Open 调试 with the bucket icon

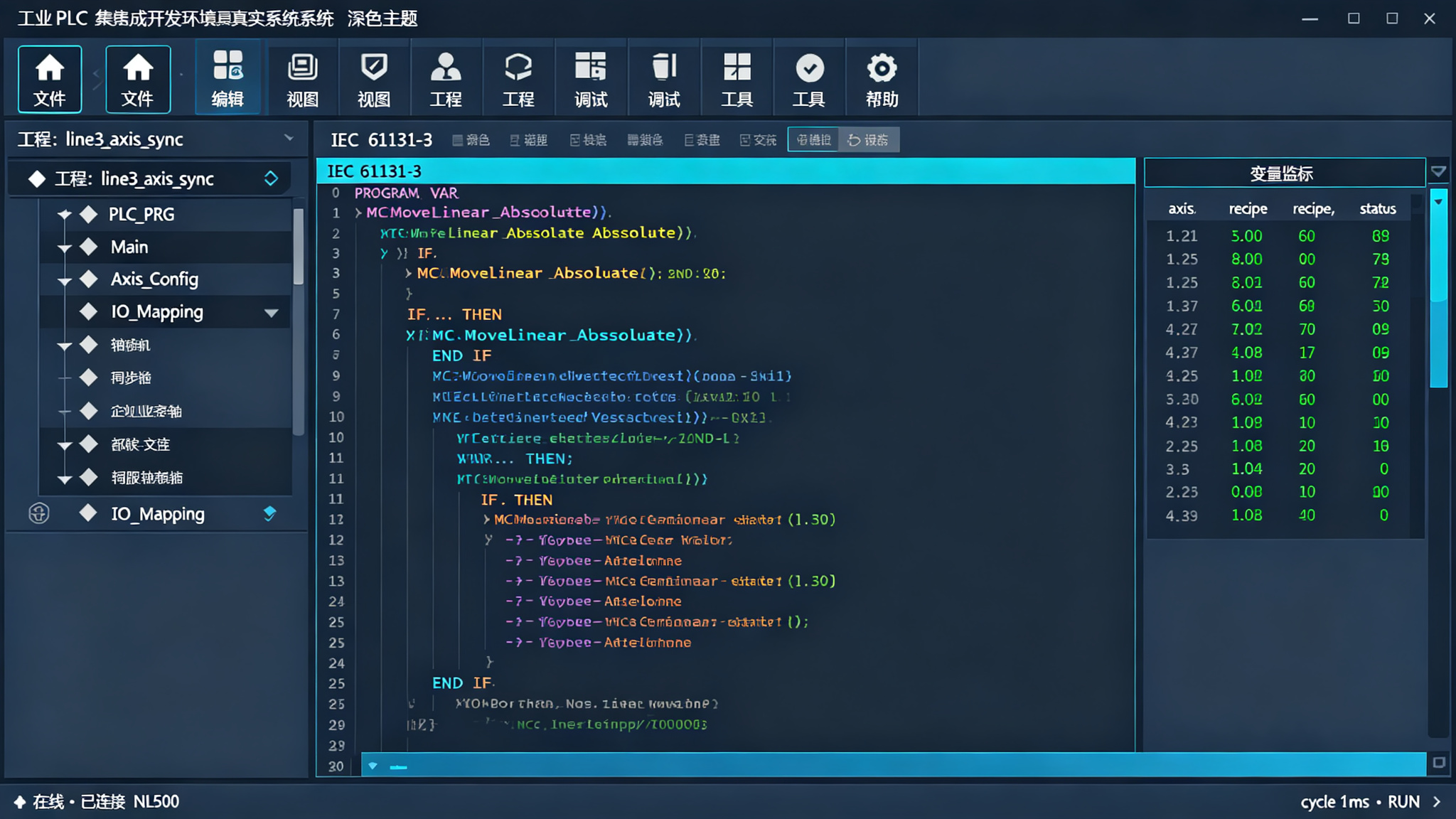pyautogui.click(x=664, y=79)
